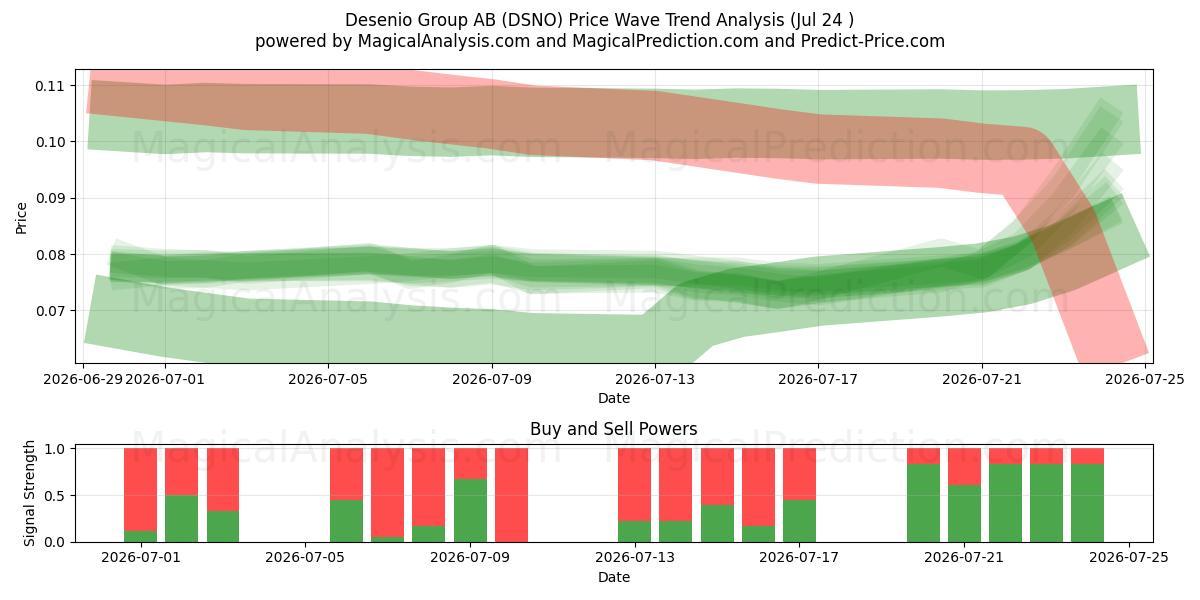1200x600 pixels.
Task: Click the 'Signal Strength' y-axis label
Action: (30, 493)
